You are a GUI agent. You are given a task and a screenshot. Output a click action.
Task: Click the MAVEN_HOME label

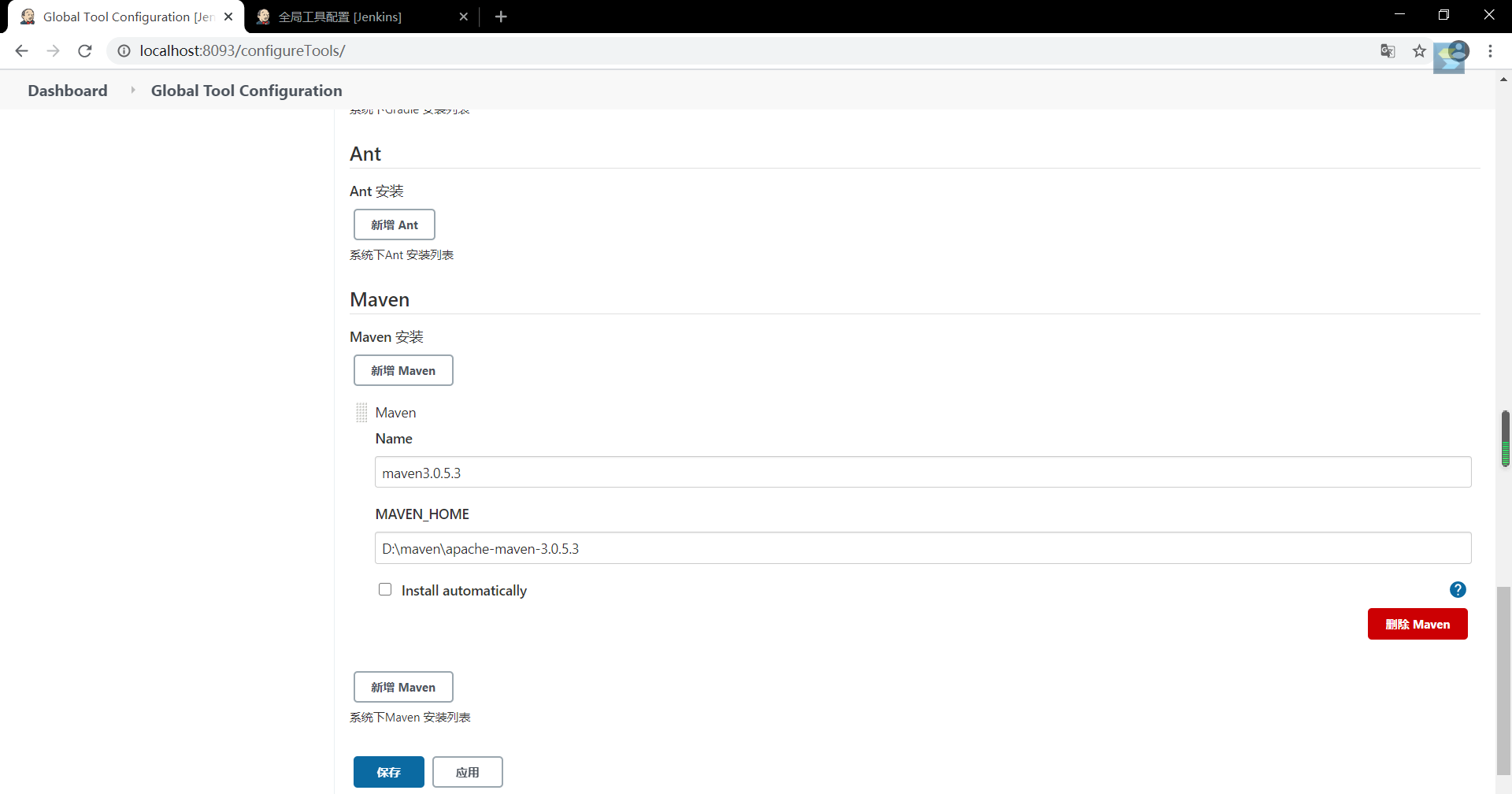click(x=422, y=514)
